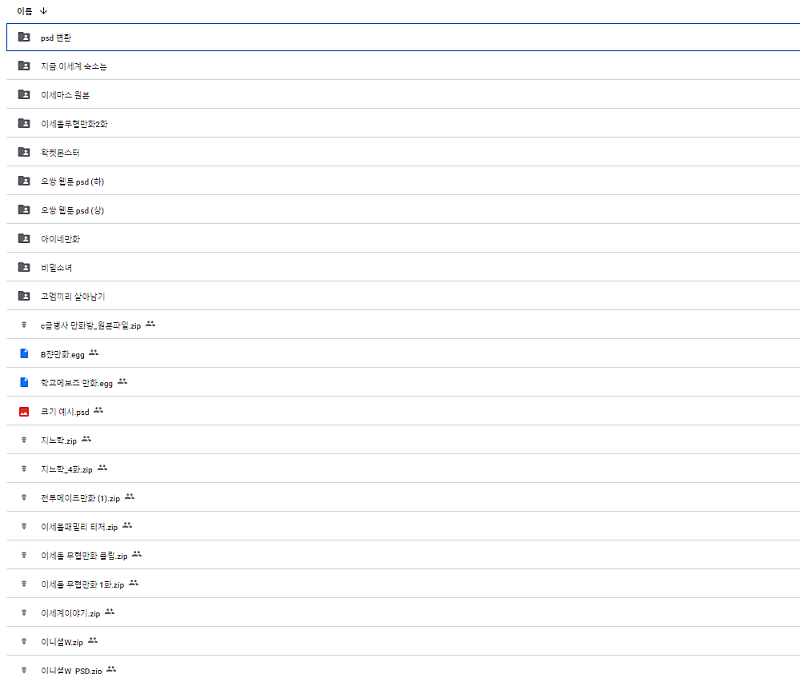Click the folder icon of 비밀소녀
Screen dimensions: 800x674
[x=24, y=267]
